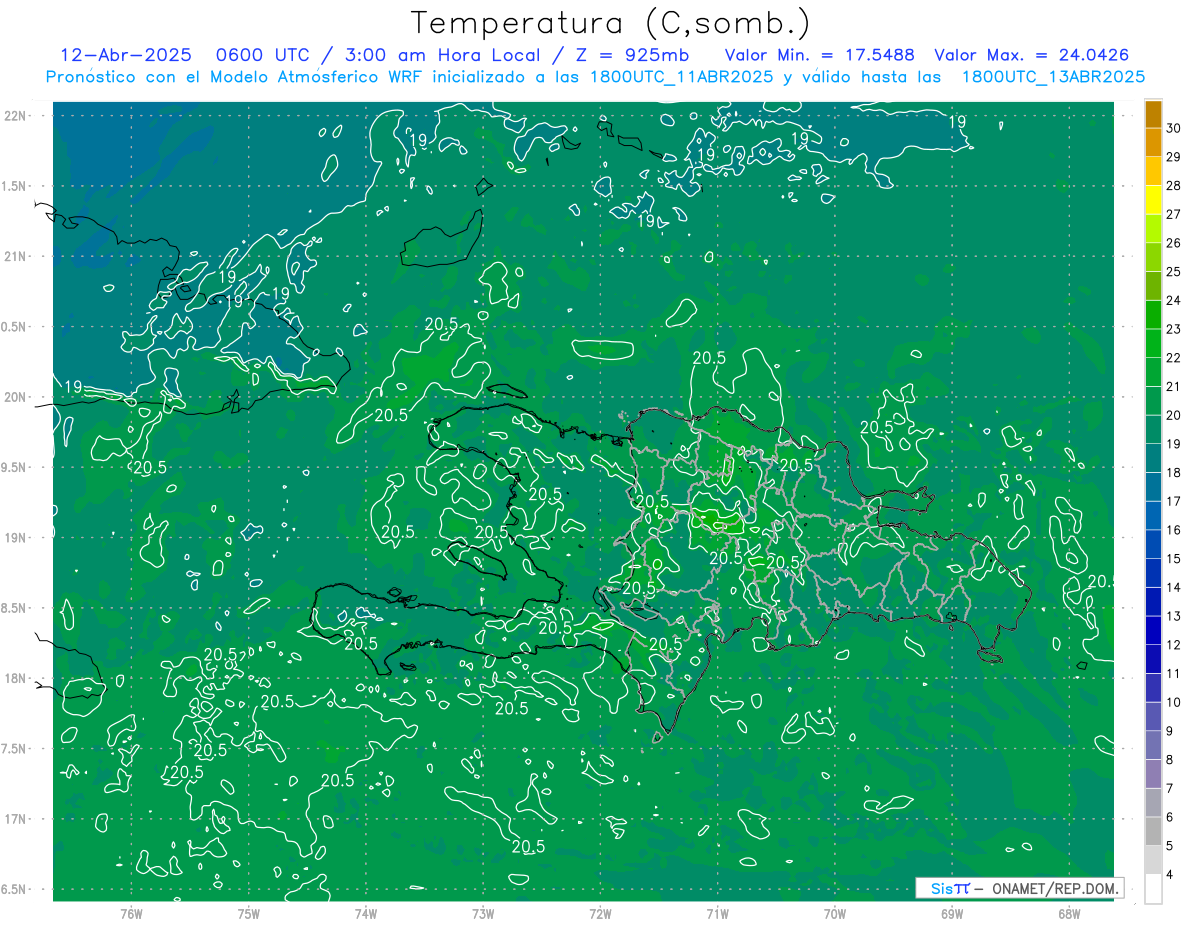This screenshot has height=927, width=1200.
Task: Click the "75W" longitude axis label
Action: [249, 913]
